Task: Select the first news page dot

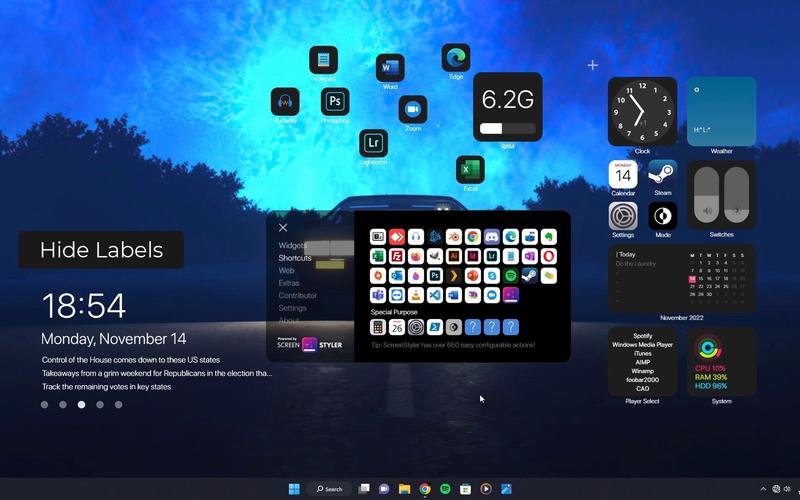Action: [x=44, y=405]
